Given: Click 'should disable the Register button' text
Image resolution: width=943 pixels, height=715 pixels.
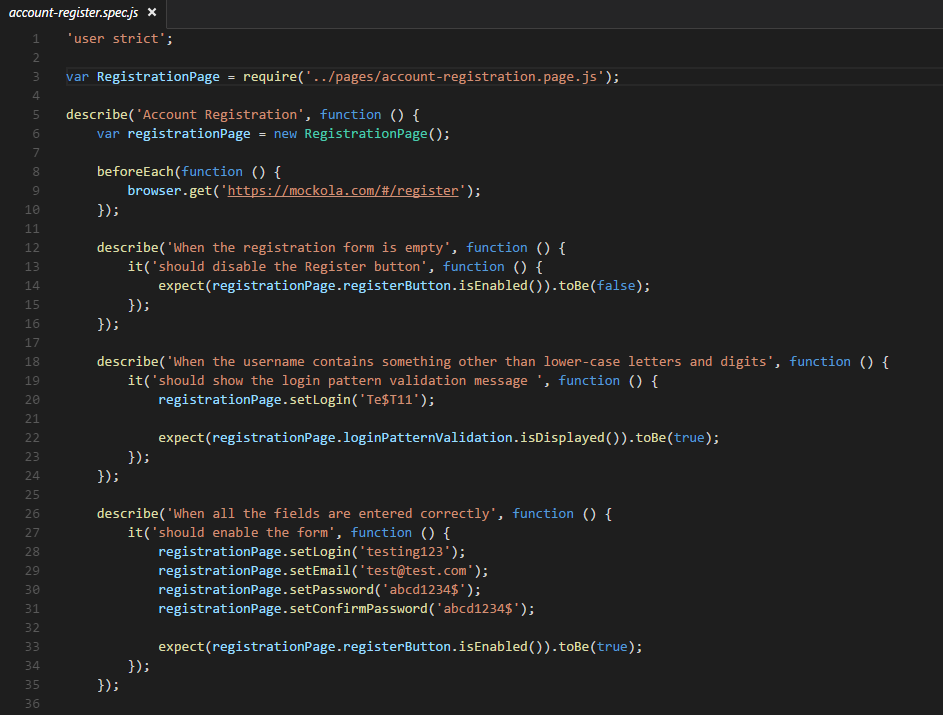Looking at the screenshot, I should tap(289, 266).
